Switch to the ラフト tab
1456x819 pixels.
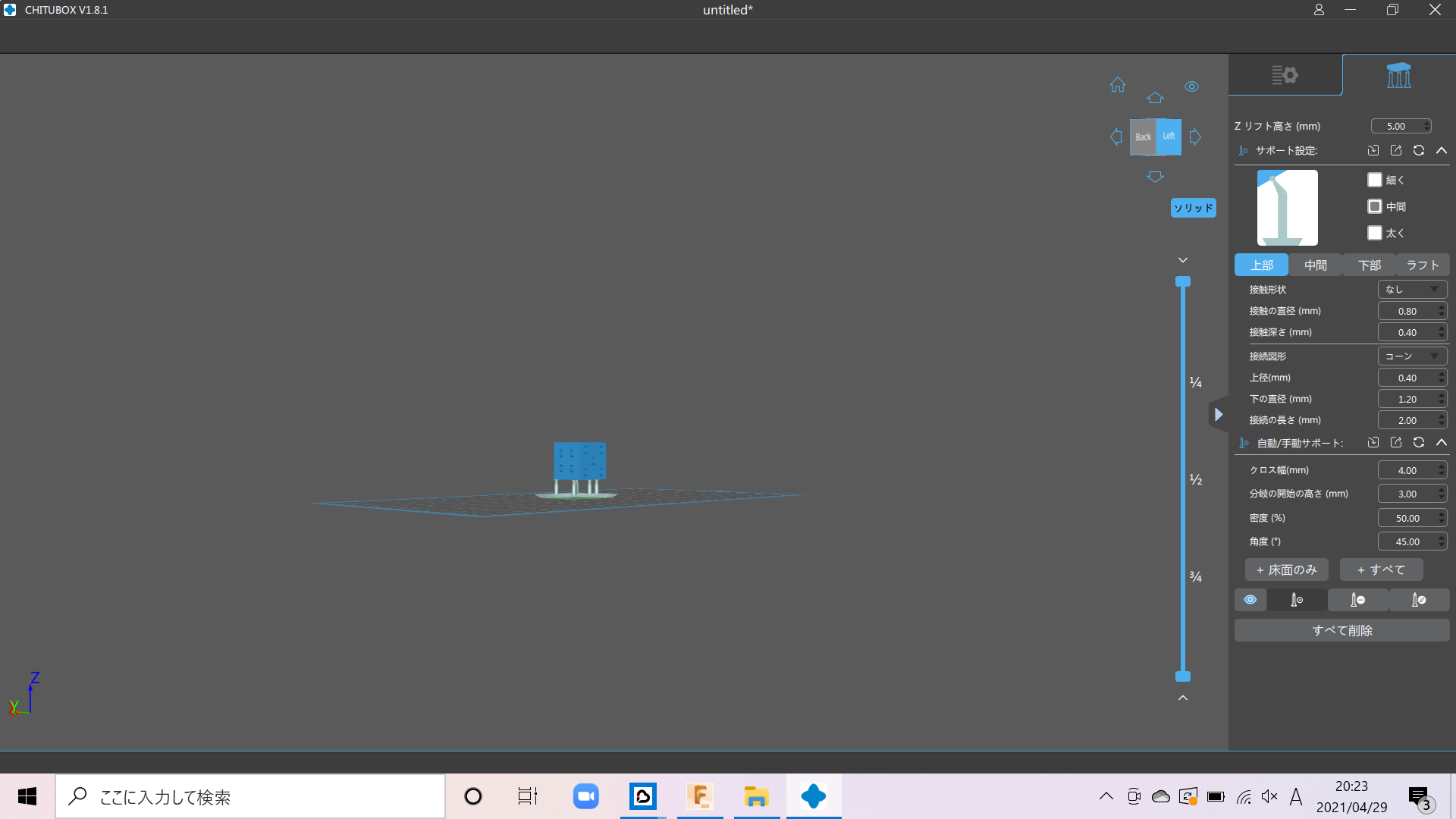coord(1422,265)
